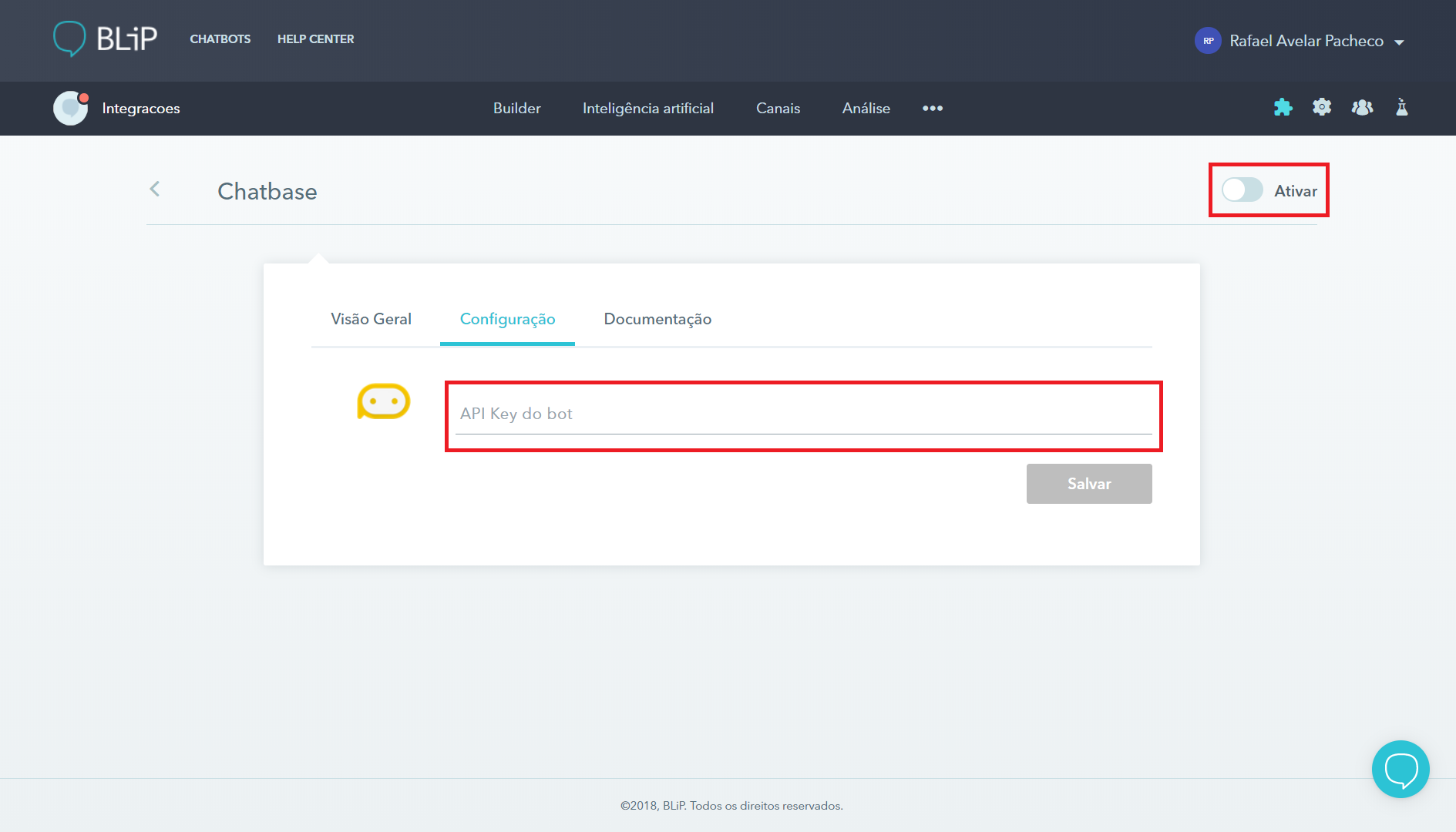Open the Análise section
The width and height of the screenshot is (1456, 832).
coord(866,109)
